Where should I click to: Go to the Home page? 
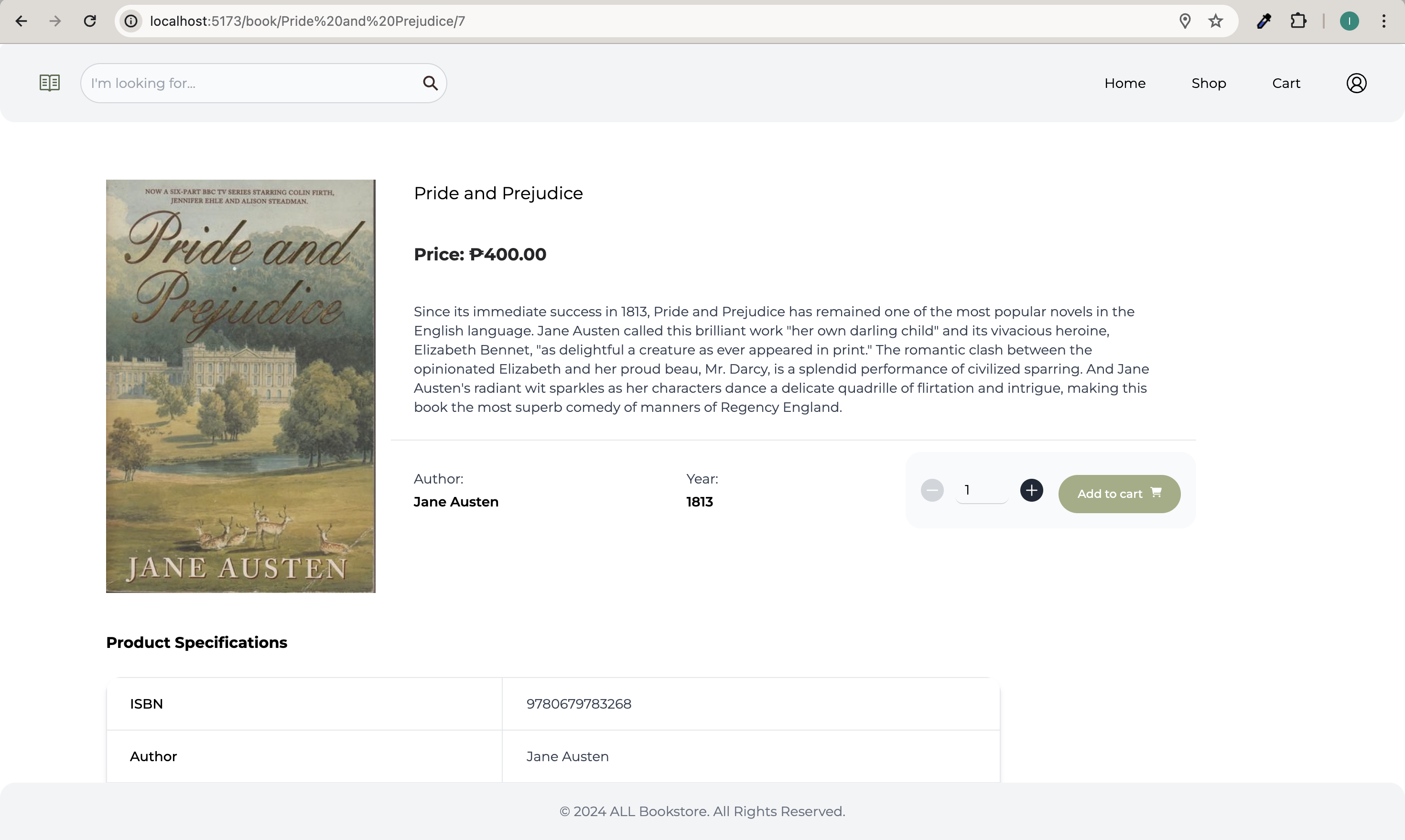click(1125, 83)
